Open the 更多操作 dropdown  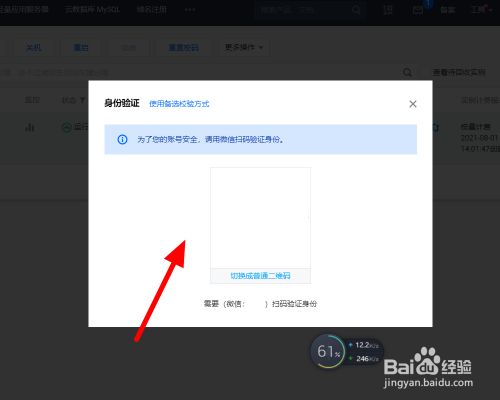pyautogui.click(x=244, y=48)
